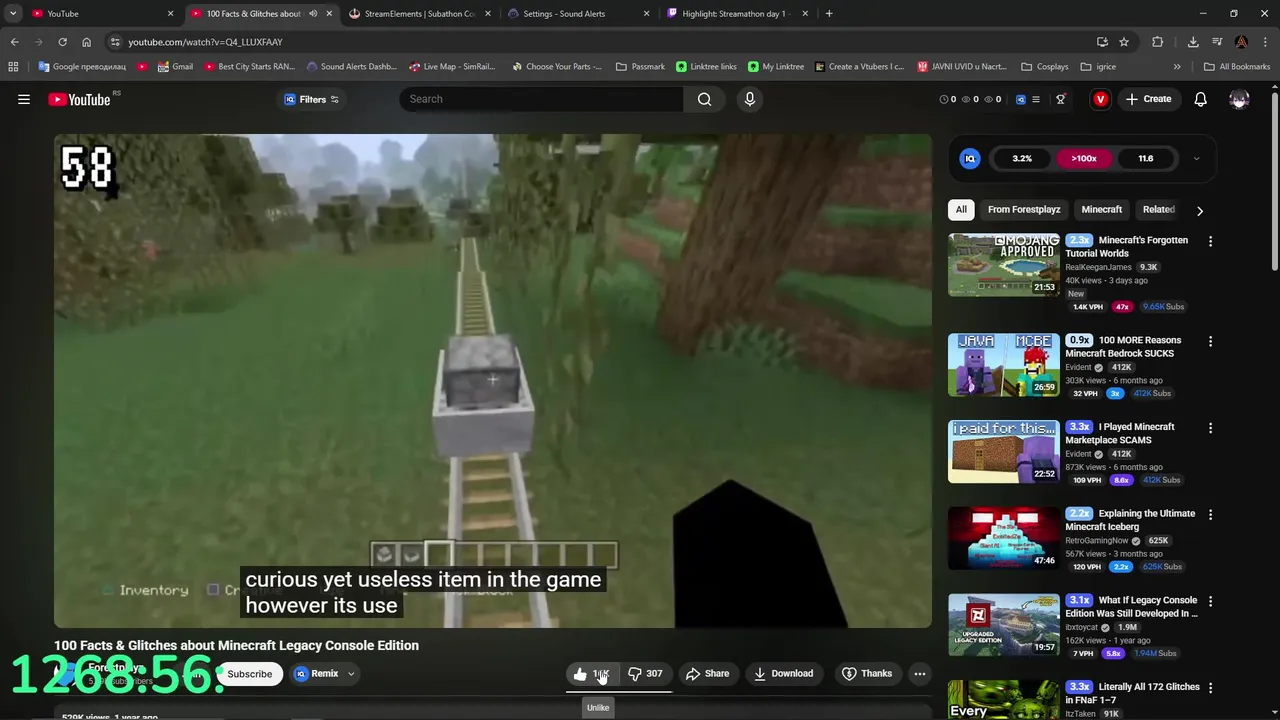The image size is (1280, 720).
Task: Open the Gmail bookmark
Action: (175, 67)
